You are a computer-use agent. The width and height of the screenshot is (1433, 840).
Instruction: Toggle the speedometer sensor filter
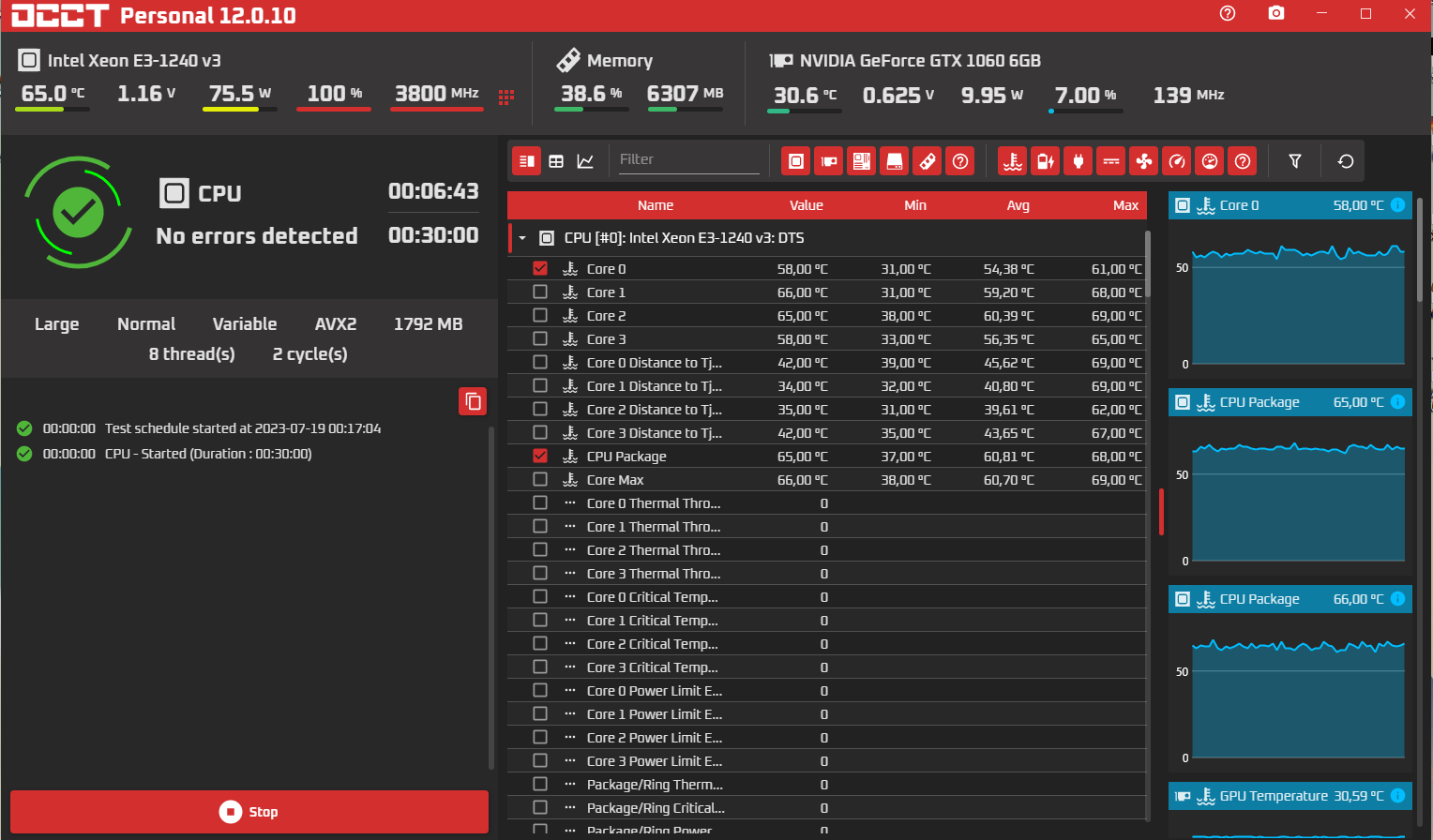pyautogui.click(x=1177, y=161)
